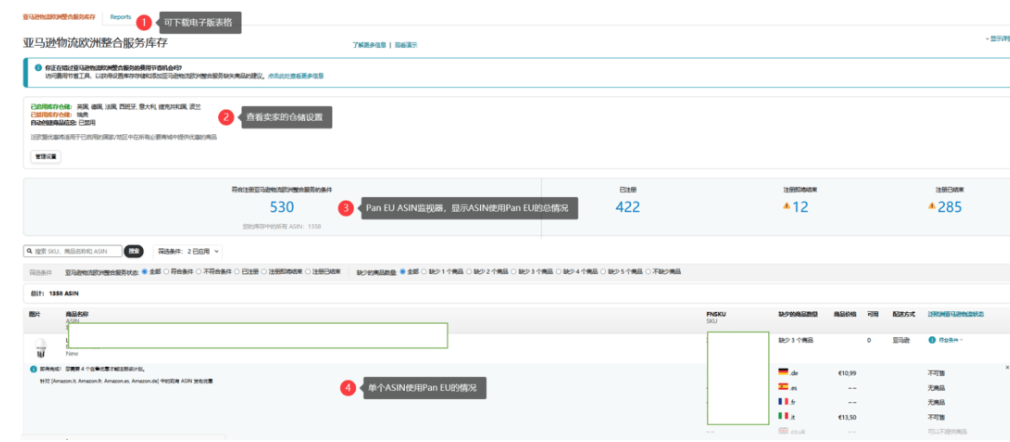Select the 缺少 4 个商品 radio
1010x442 pixels.
558,272
